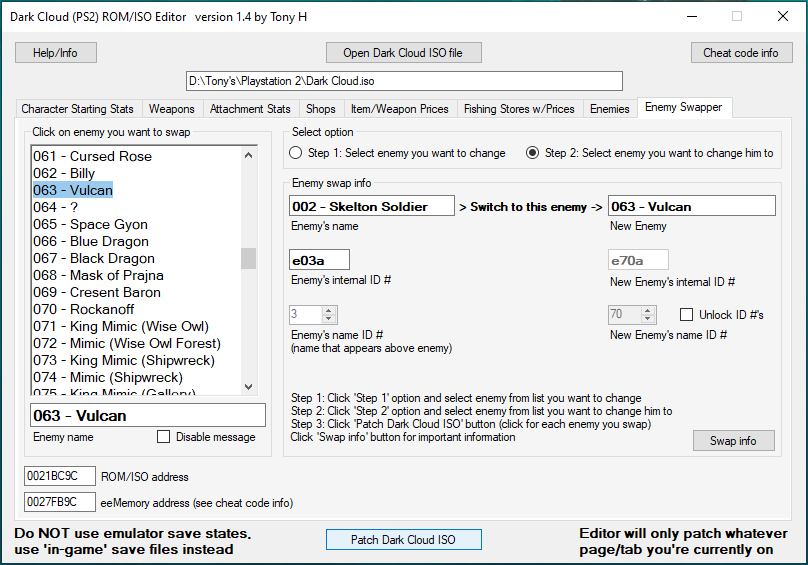Minimize the editor window

pos(692,16)
